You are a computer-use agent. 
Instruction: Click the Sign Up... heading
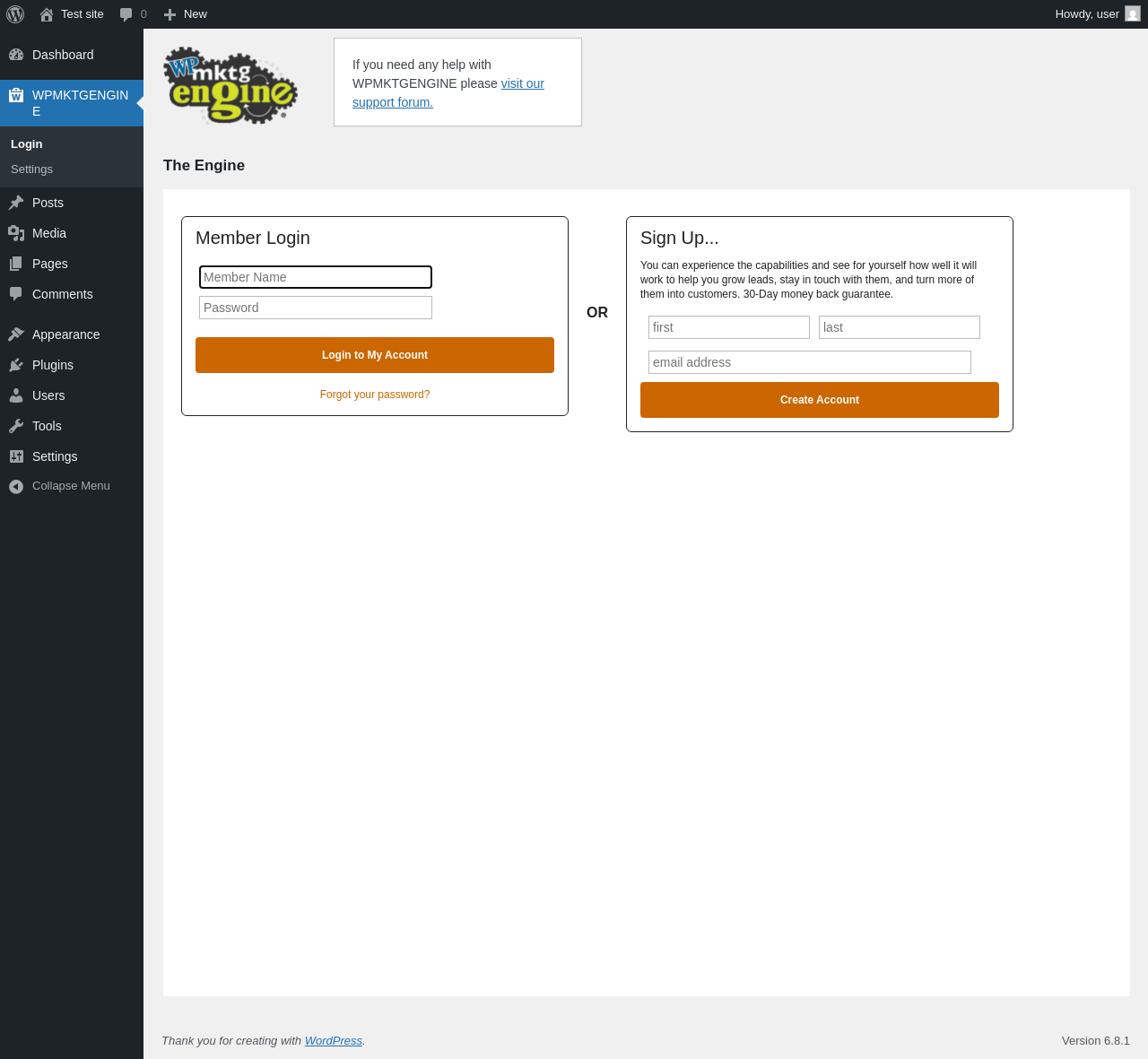(680, 238)
